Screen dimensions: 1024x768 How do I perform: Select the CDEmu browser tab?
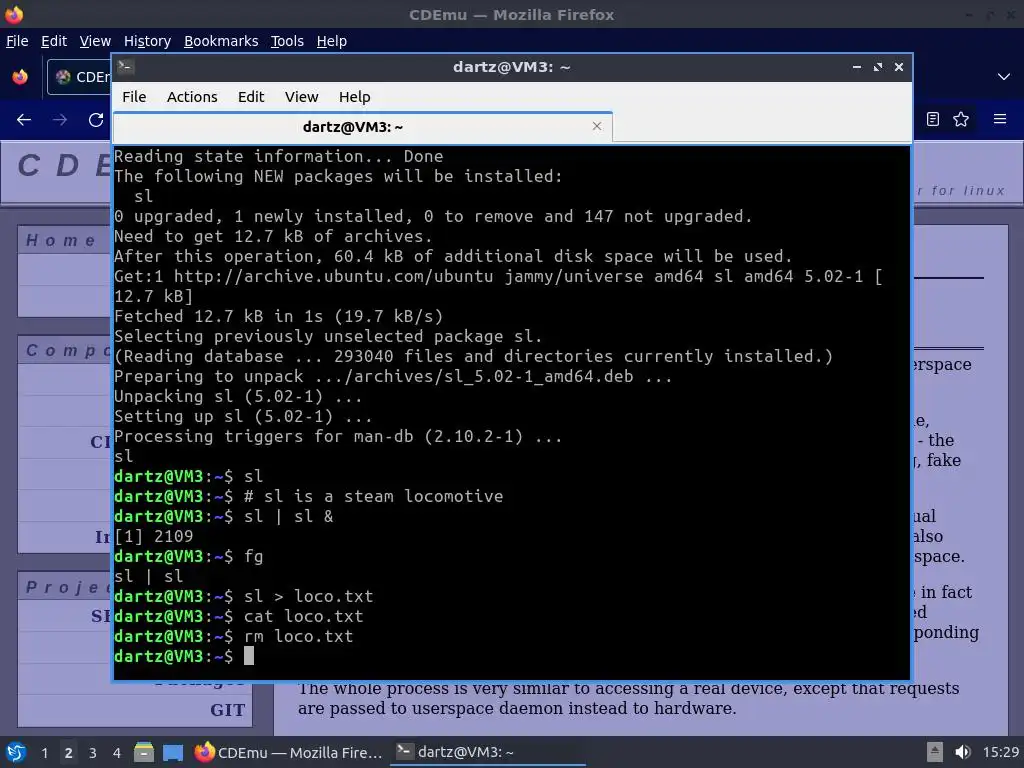(x=79, y=77)
